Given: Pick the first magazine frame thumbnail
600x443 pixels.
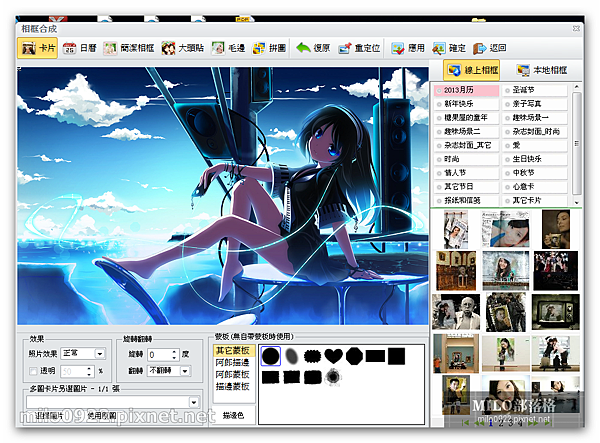Looking at the screenshot, I should [x=456, y=230].
